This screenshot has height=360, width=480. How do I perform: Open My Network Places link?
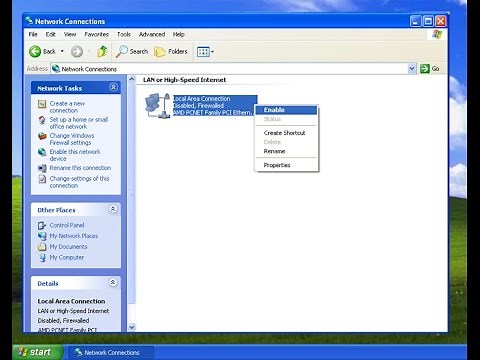[74, 236]
